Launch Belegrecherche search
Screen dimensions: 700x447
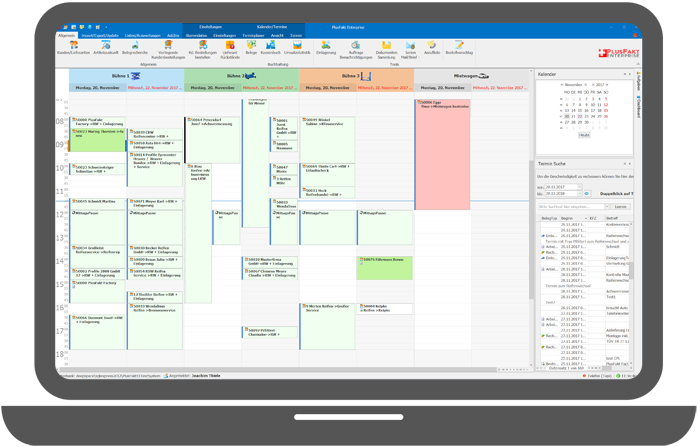135,47
